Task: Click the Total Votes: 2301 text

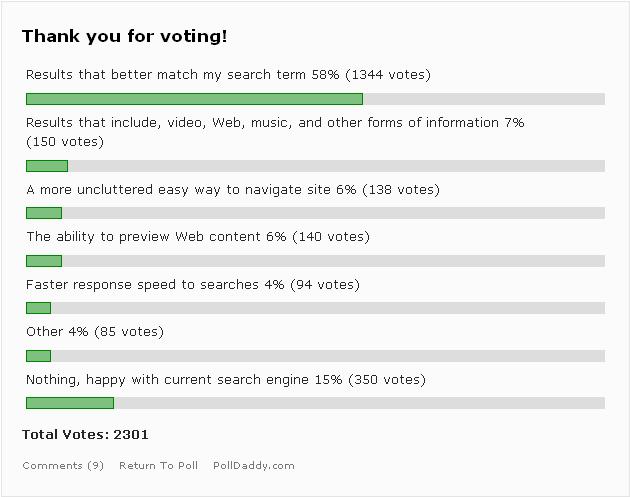Action: pyautogui.click(x=85, y=435)
